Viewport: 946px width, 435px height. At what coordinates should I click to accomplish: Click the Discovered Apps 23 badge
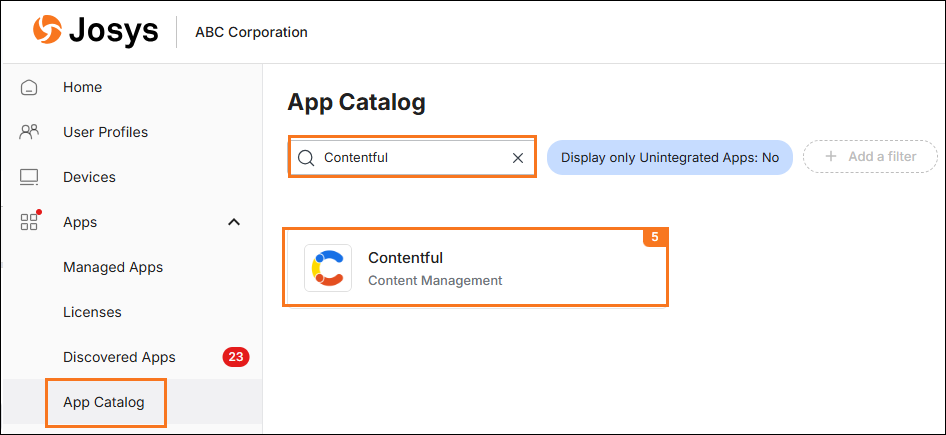tap(235, 357)
